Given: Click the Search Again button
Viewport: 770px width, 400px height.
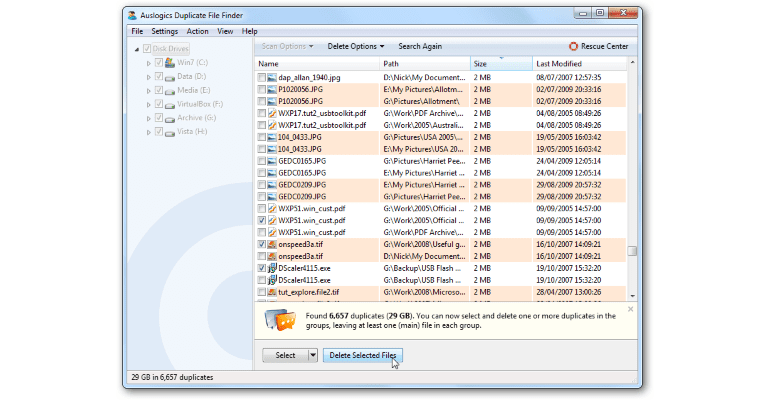Looking at the screenshot, I should 420,46.
